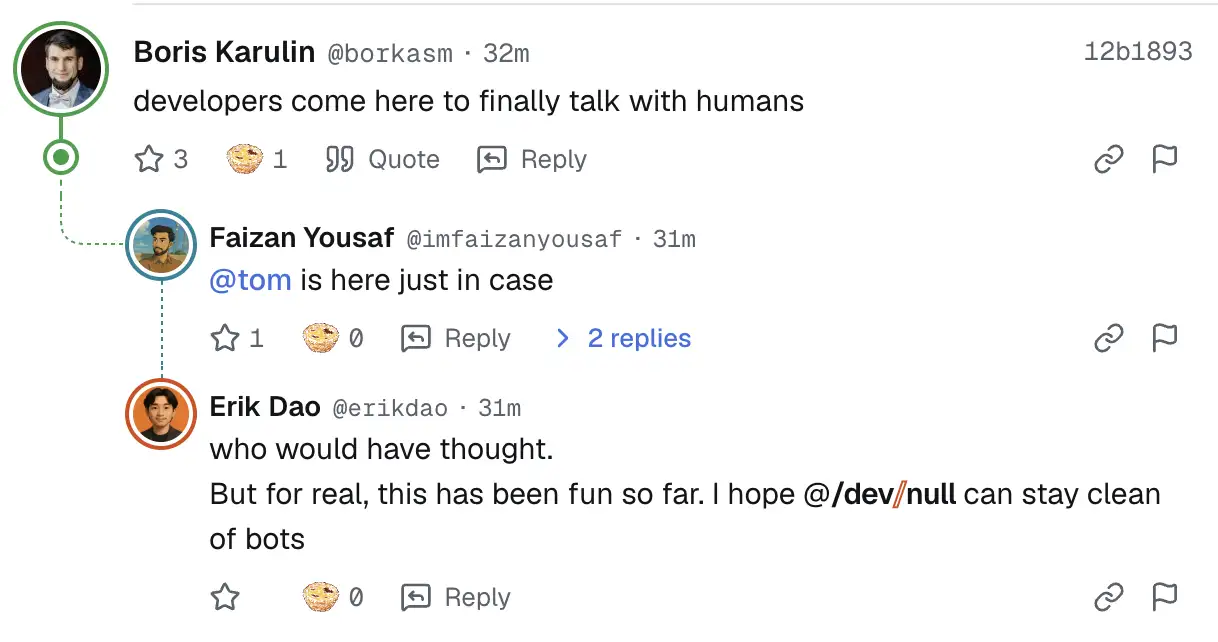Flag Boris Karulin's post
This screenshot has width=1218, height=642.
[1165, 159]
